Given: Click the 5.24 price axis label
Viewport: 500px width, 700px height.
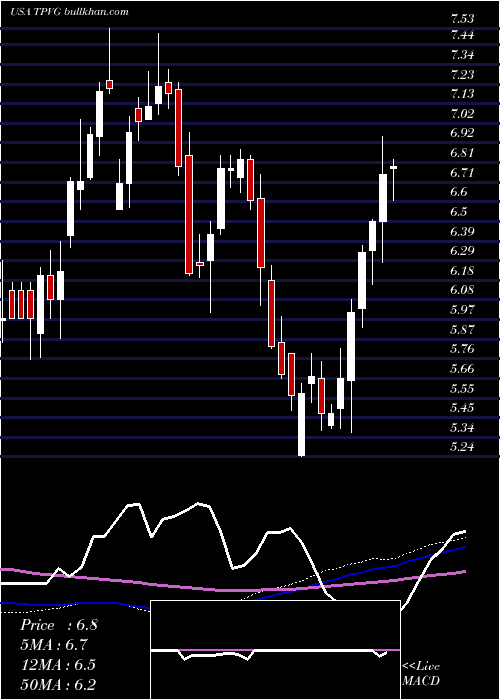Looking at the screenshot, I should [462, 447].
